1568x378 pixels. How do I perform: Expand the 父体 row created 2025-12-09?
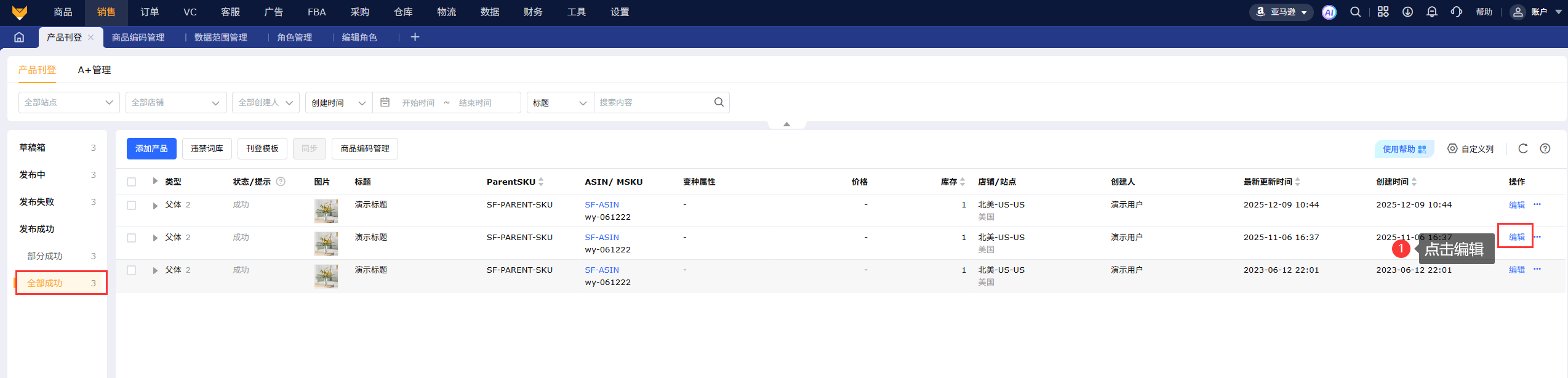click(x=155, y=206)
